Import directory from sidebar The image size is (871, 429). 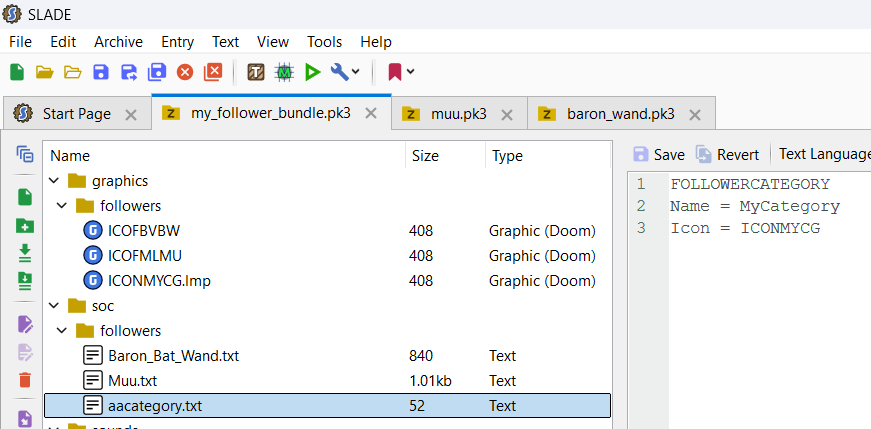[25, 281]
